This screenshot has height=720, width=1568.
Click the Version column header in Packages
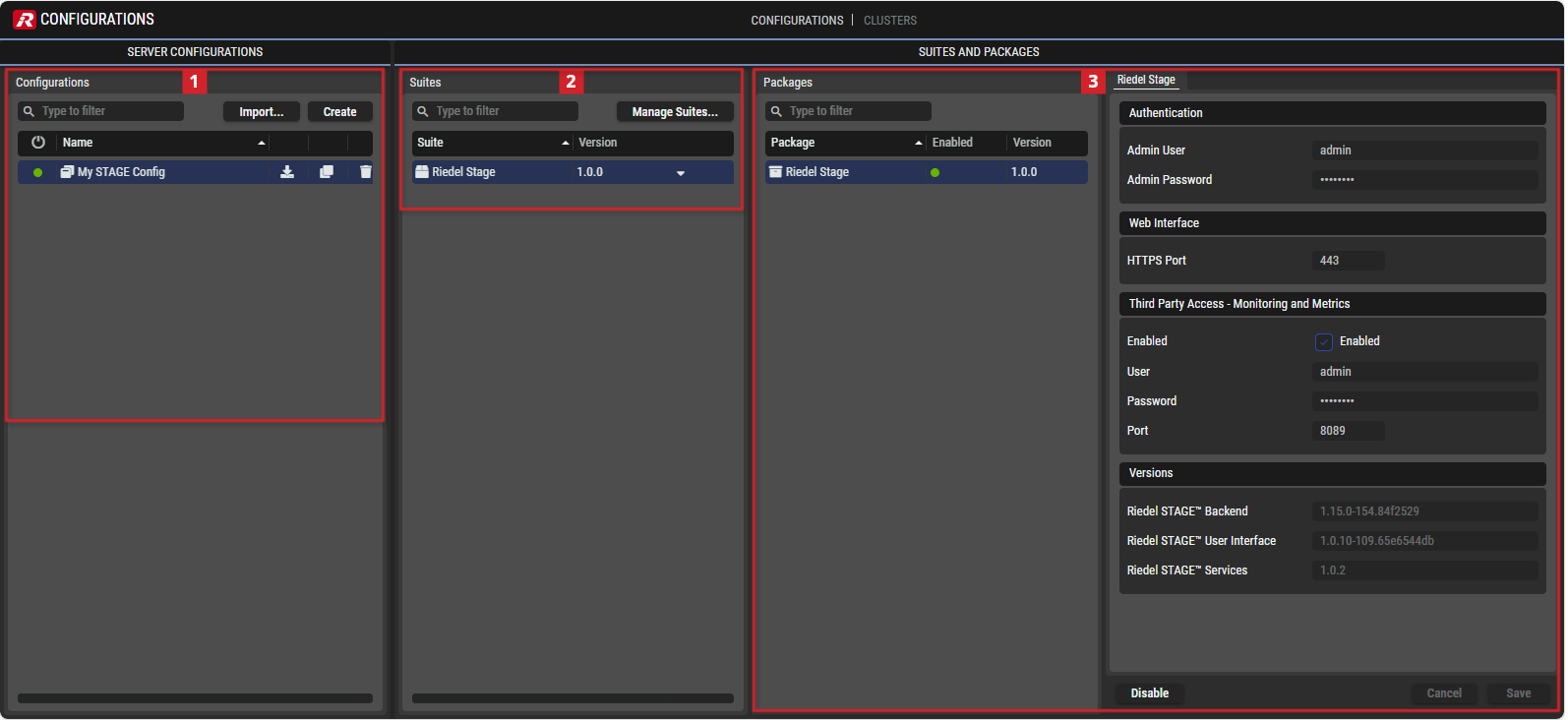pyautogui.click(x=1032, y=143)
